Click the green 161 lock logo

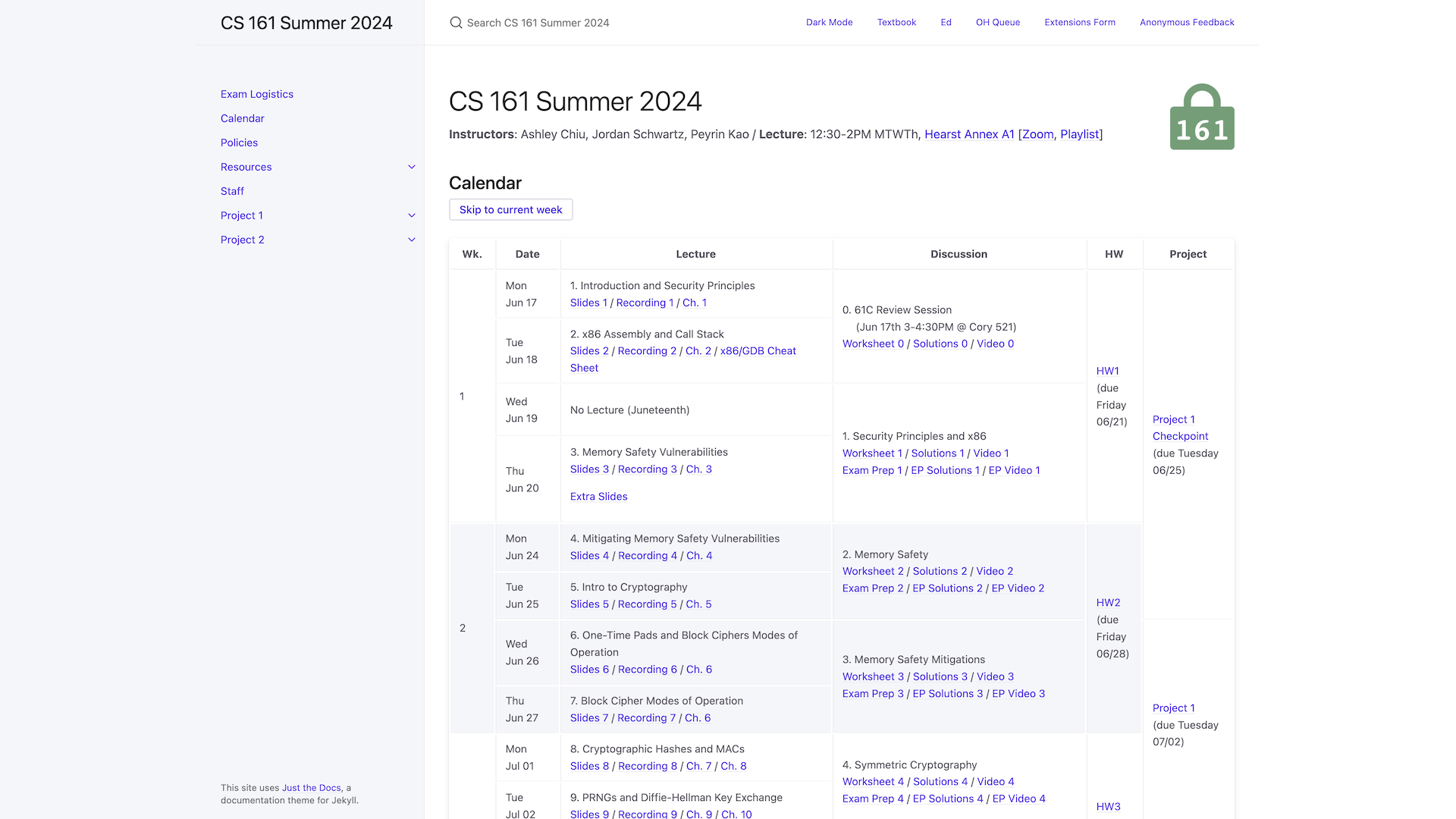[x=1202, y=117]
